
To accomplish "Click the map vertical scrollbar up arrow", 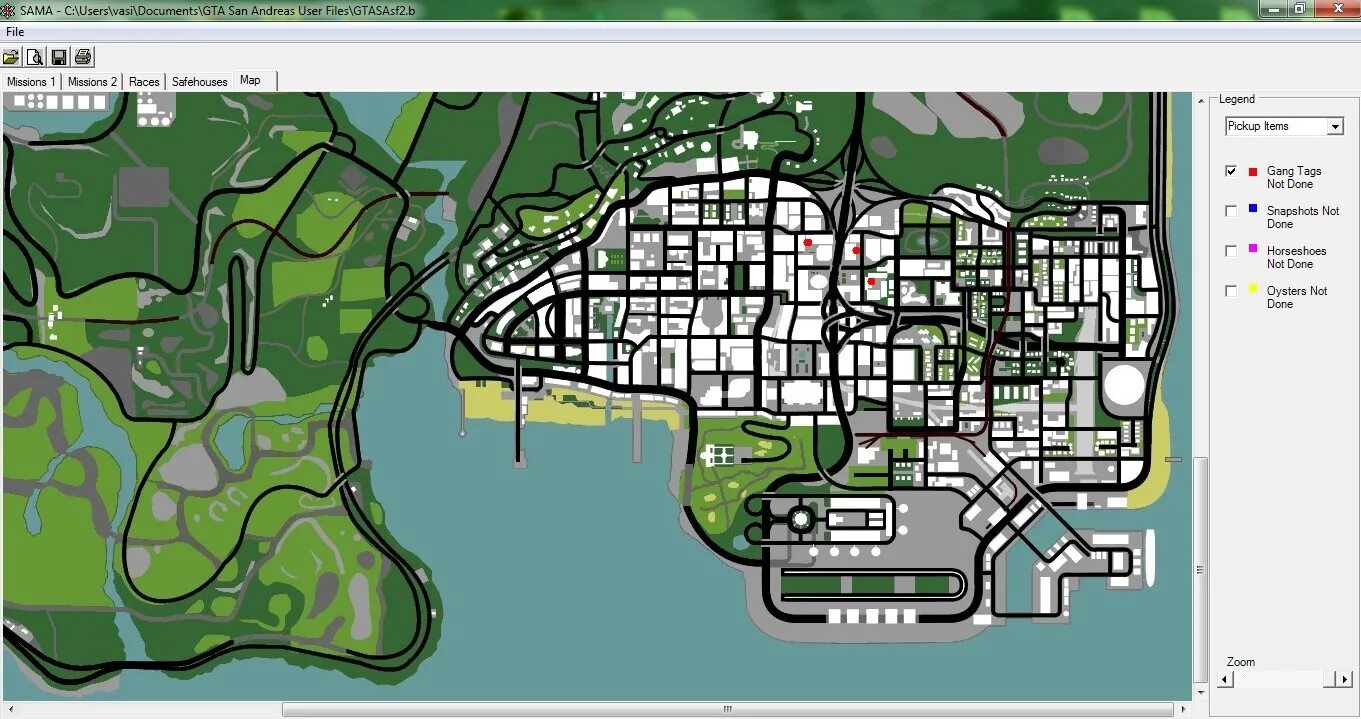I will tap(1201, 100).
